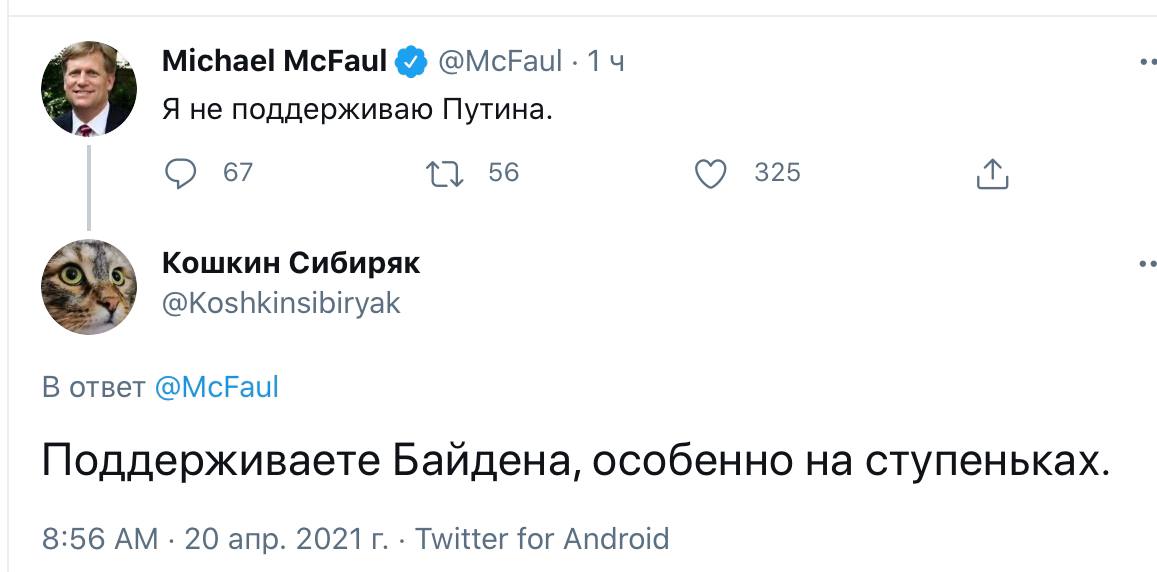Like McFaul's tweet with the heart icon
The height and width of the screenshot is (572, 1157).
[710, 174]
